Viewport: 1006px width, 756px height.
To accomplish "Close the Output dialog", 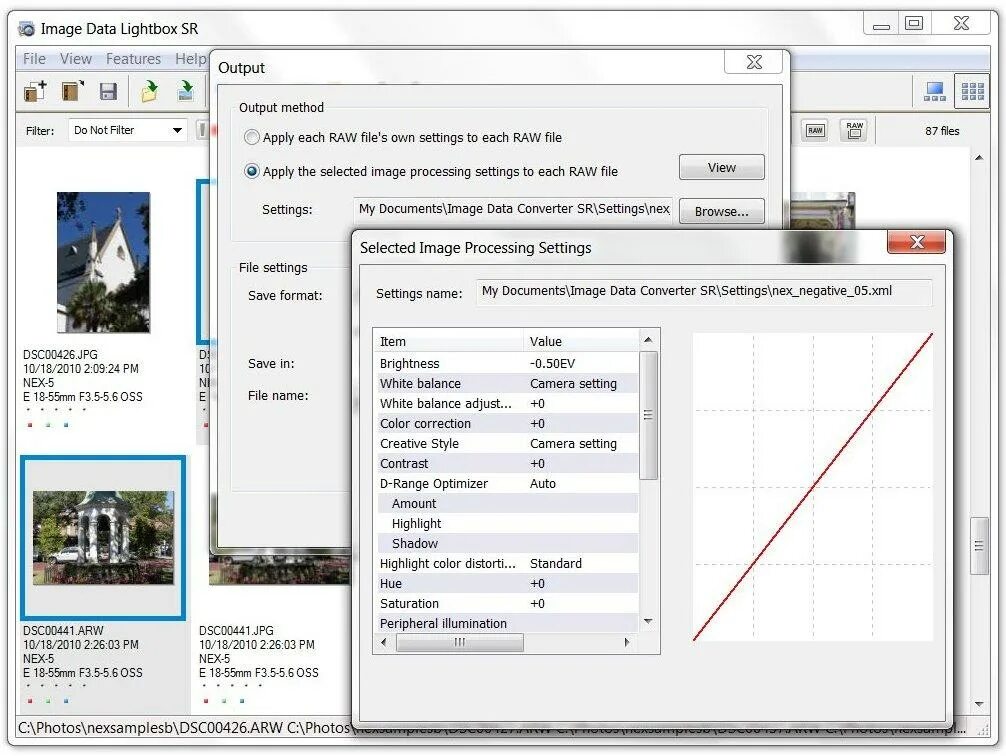I will 754,62.
